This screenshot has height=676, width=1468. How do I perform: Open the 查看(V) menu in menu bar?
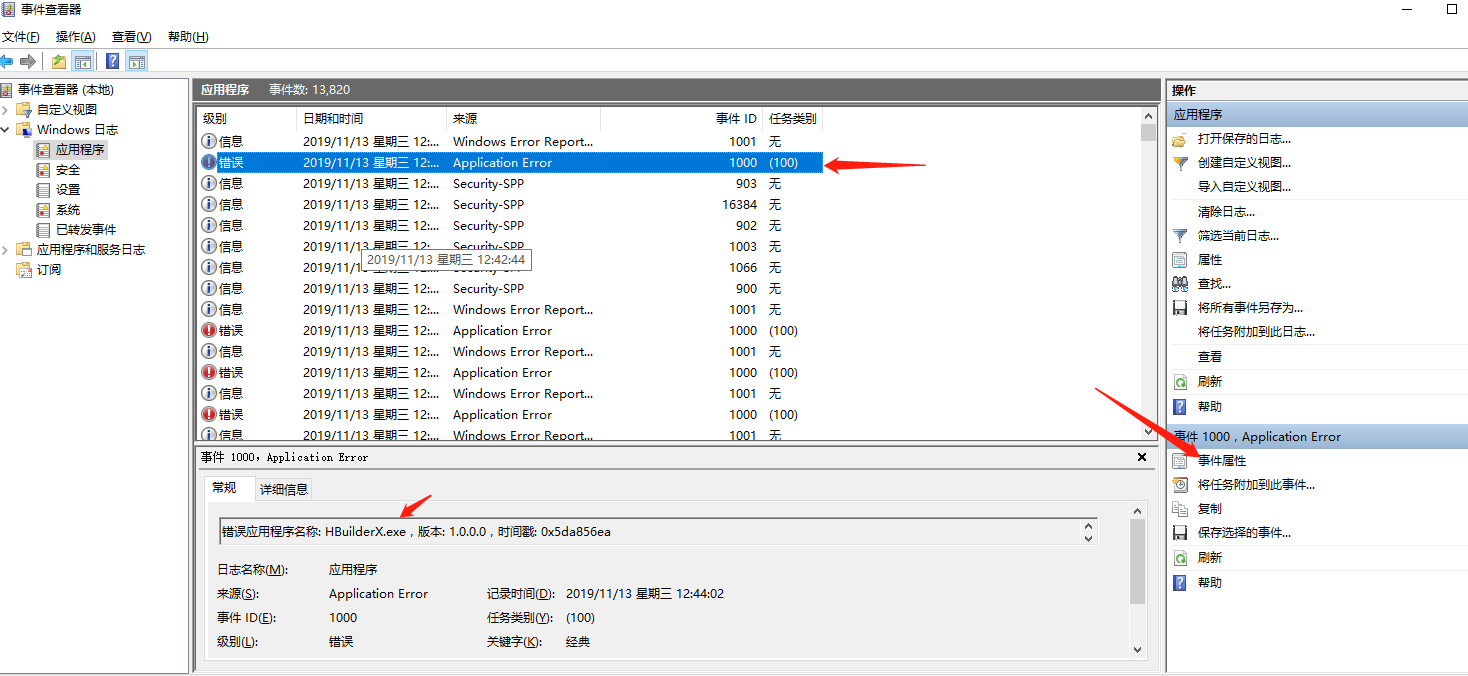(x=132, y=37)
